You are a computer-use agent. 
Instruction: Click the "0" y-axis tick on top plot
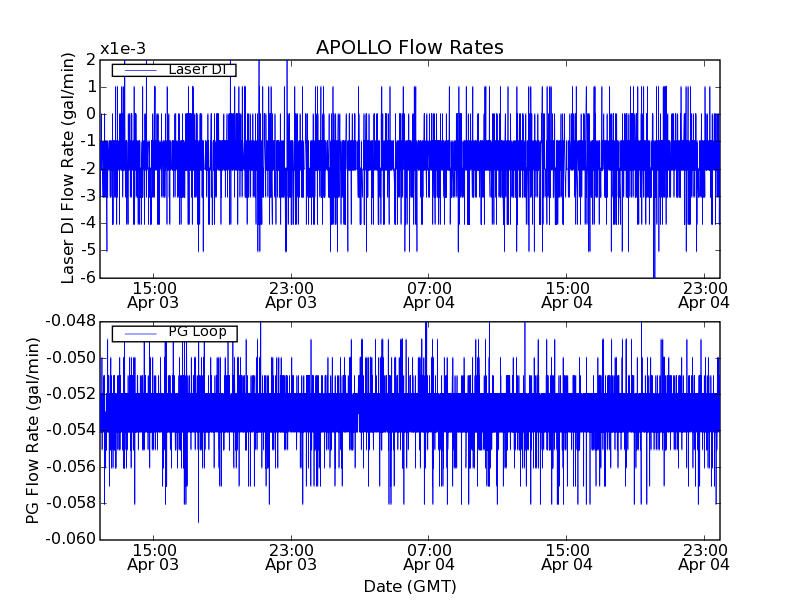(90, 114)
